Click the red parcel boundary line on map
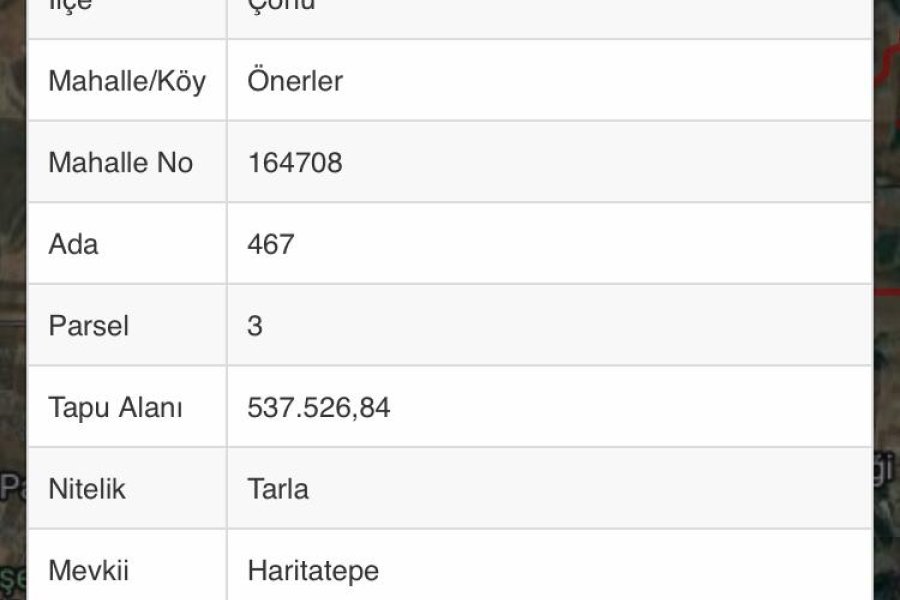Viewport: 900px width, 600px height. click(887, 292)
